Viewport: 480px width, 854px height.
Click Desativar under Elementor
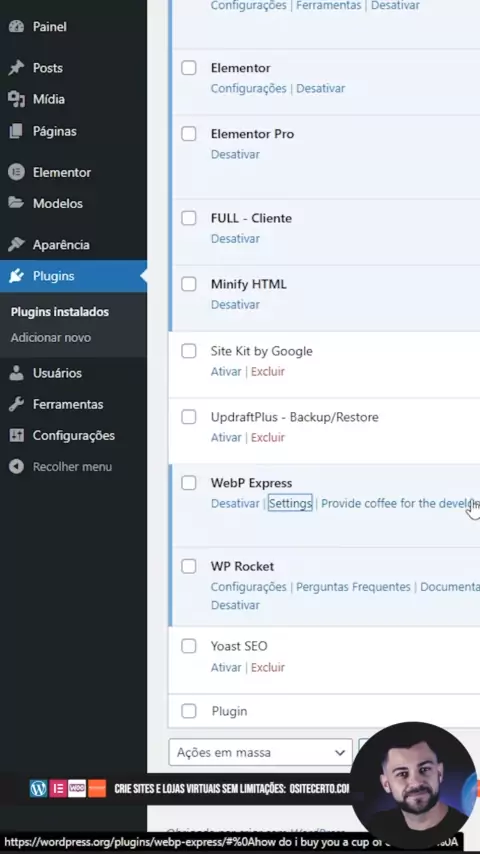click(320, 88)
